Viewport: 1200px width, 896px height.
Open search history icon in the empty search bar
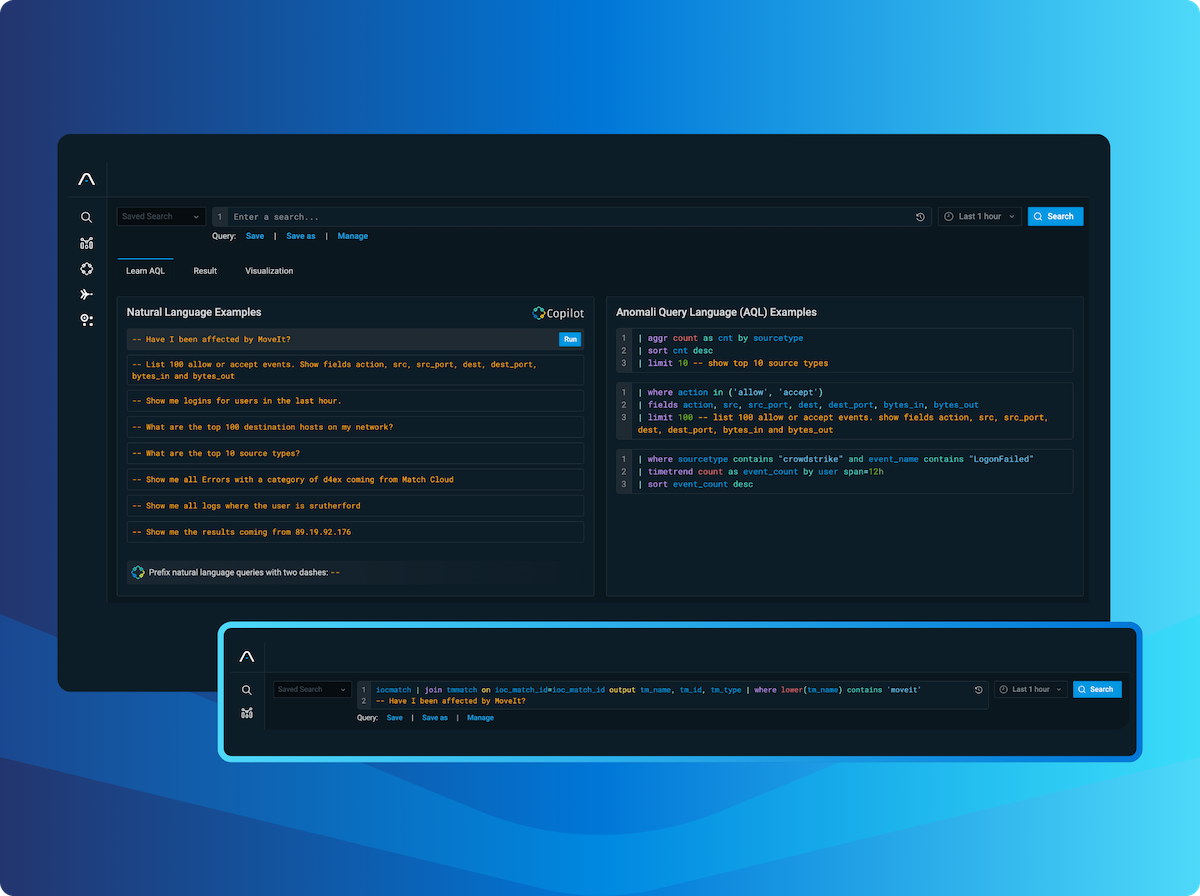pos(920,217)
